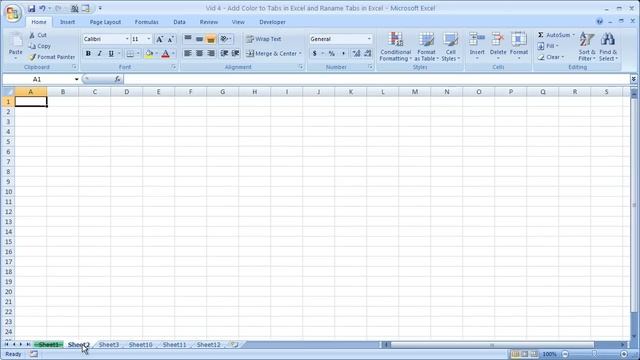This screenshot has width=640, height=360.
Task: Select the Sheet3 tab
Action: coord(109,345)
